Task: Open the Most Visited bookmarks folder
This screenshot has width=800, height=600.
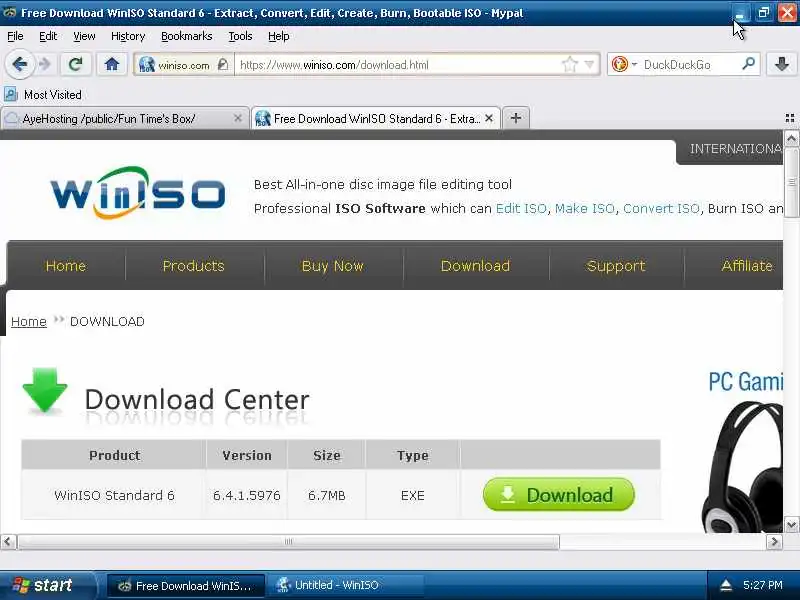Action: (43, 95)
